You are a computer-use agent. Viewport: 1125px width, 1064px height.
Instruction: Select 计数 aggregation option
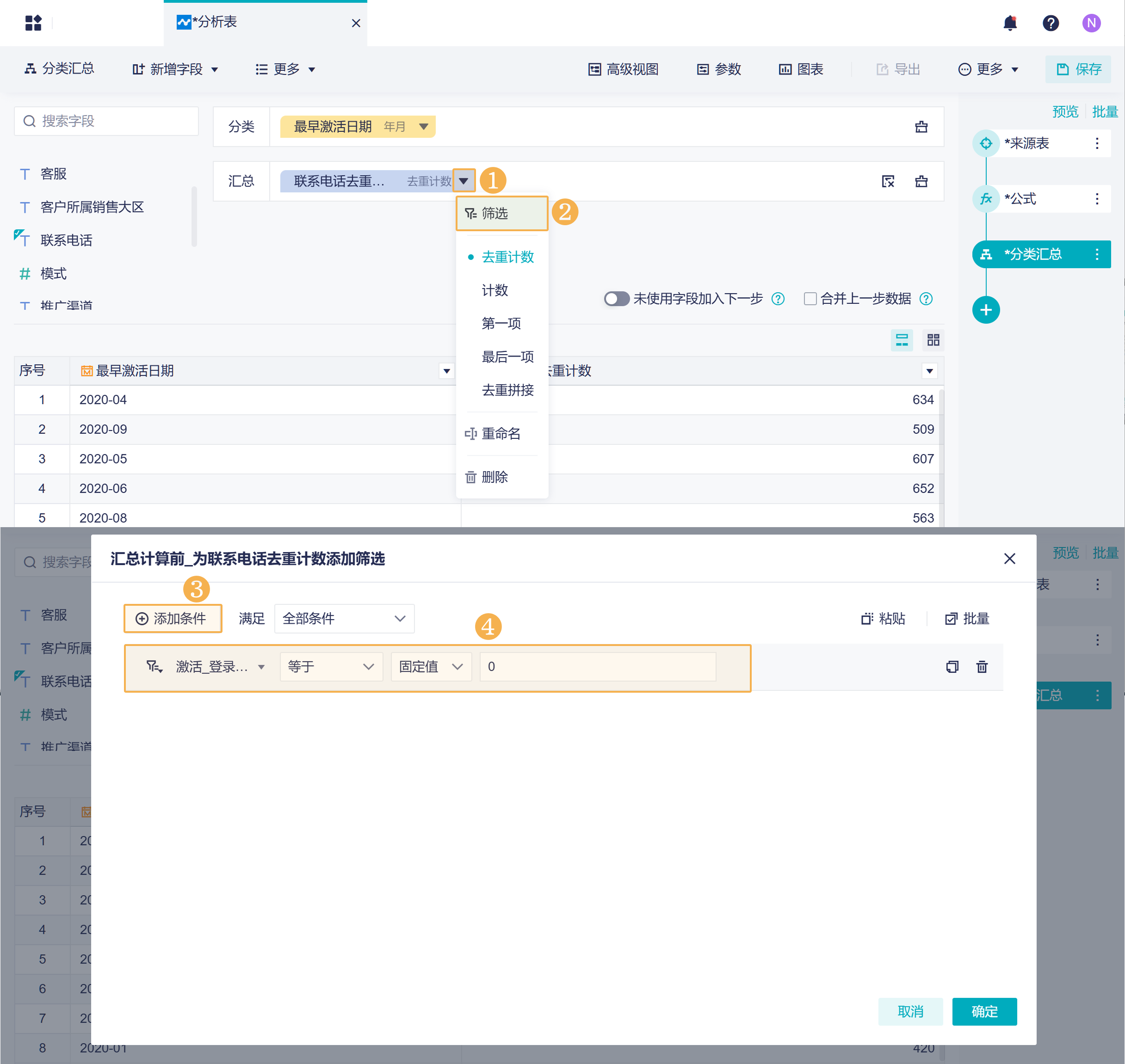[x=495, y=290]
